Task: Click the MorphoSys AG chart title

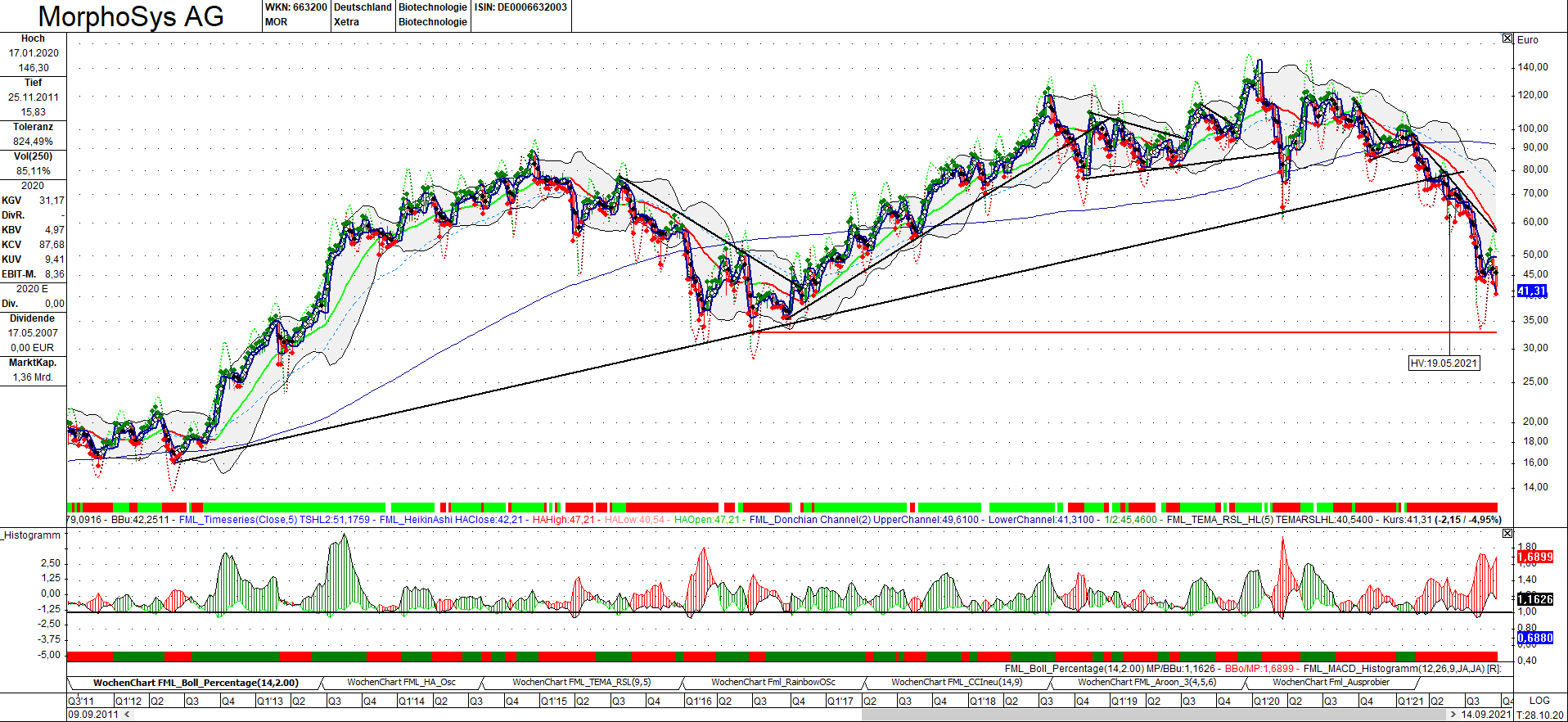Action: [131, 16]
